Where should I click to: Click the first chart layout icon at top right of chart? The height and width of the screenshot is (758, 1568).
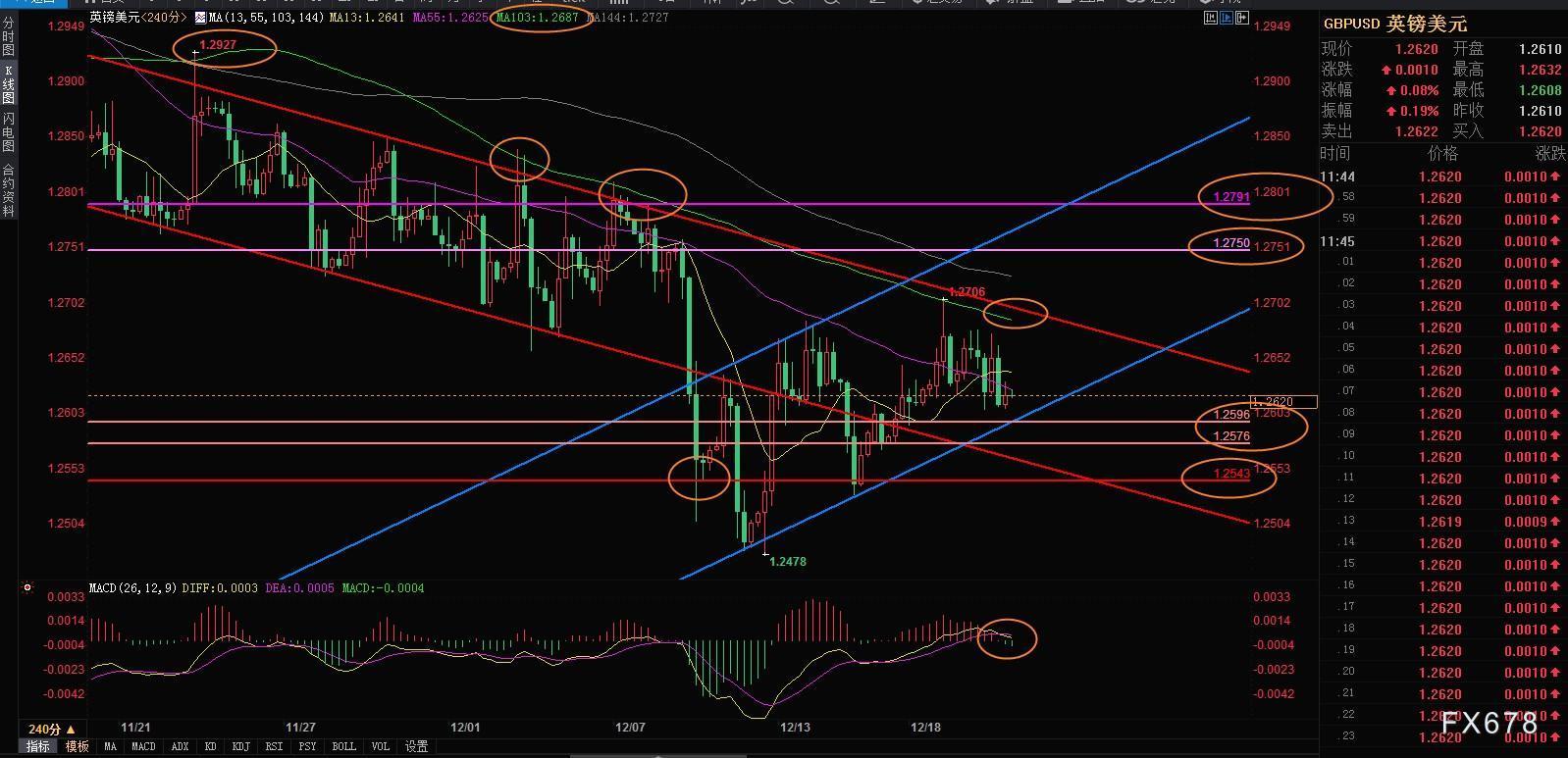[x=1210, y=18]
